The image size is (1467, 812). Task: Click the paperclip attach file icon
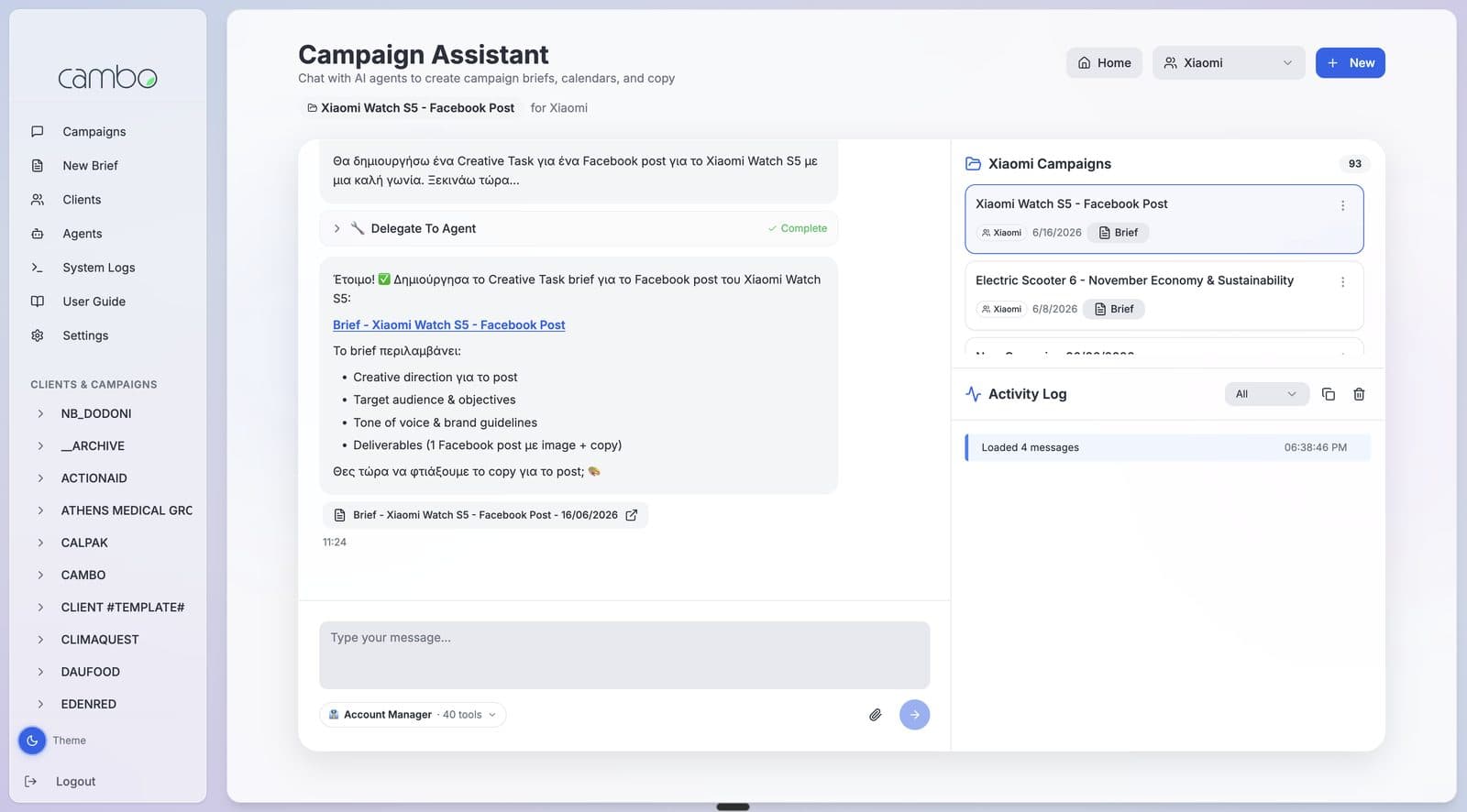point(876,715)
